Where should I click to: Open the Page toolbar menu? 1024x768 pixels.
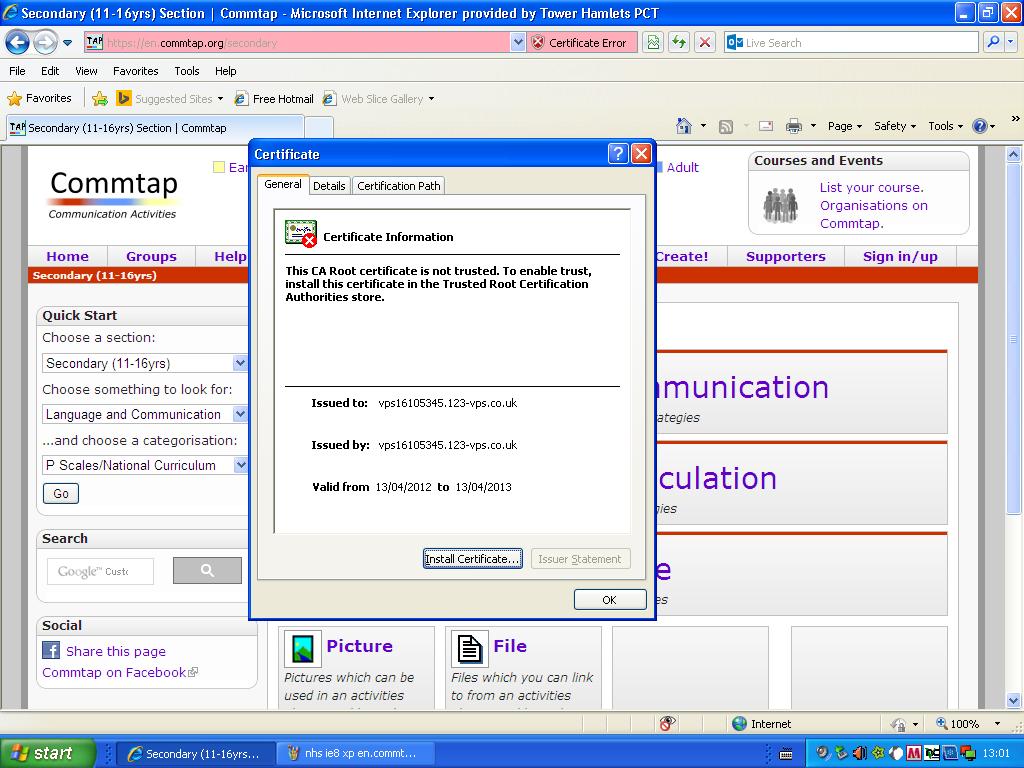844,126
